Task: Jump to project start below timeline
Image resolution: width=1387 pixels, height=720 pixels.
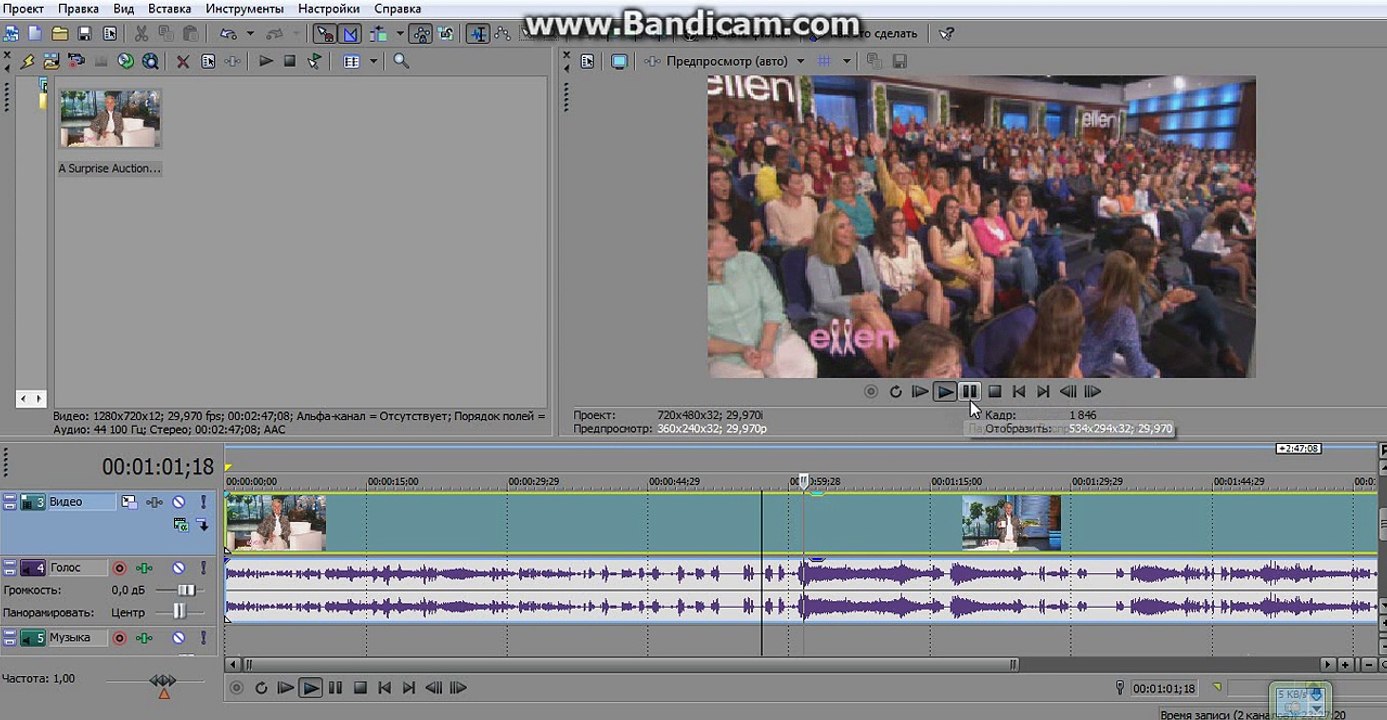Action: pyautogui.click(x=384, y=688)
